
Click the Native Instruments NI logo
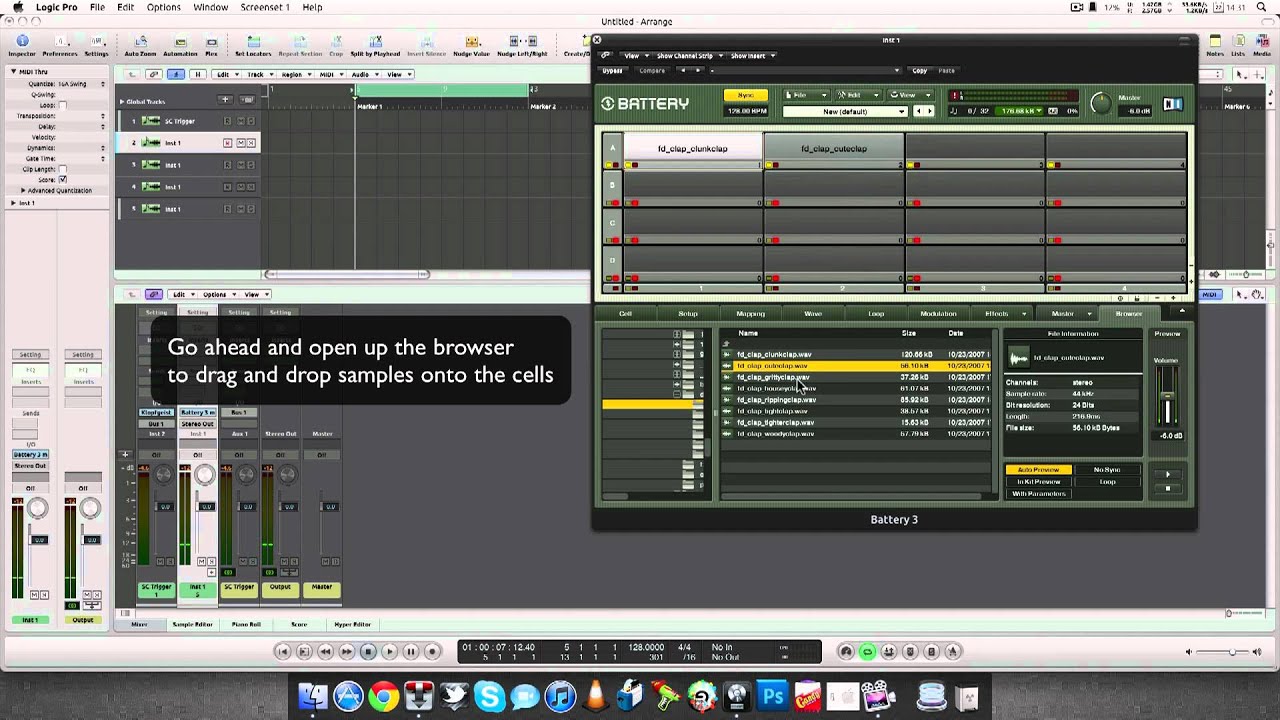(x=1173, y=104)
